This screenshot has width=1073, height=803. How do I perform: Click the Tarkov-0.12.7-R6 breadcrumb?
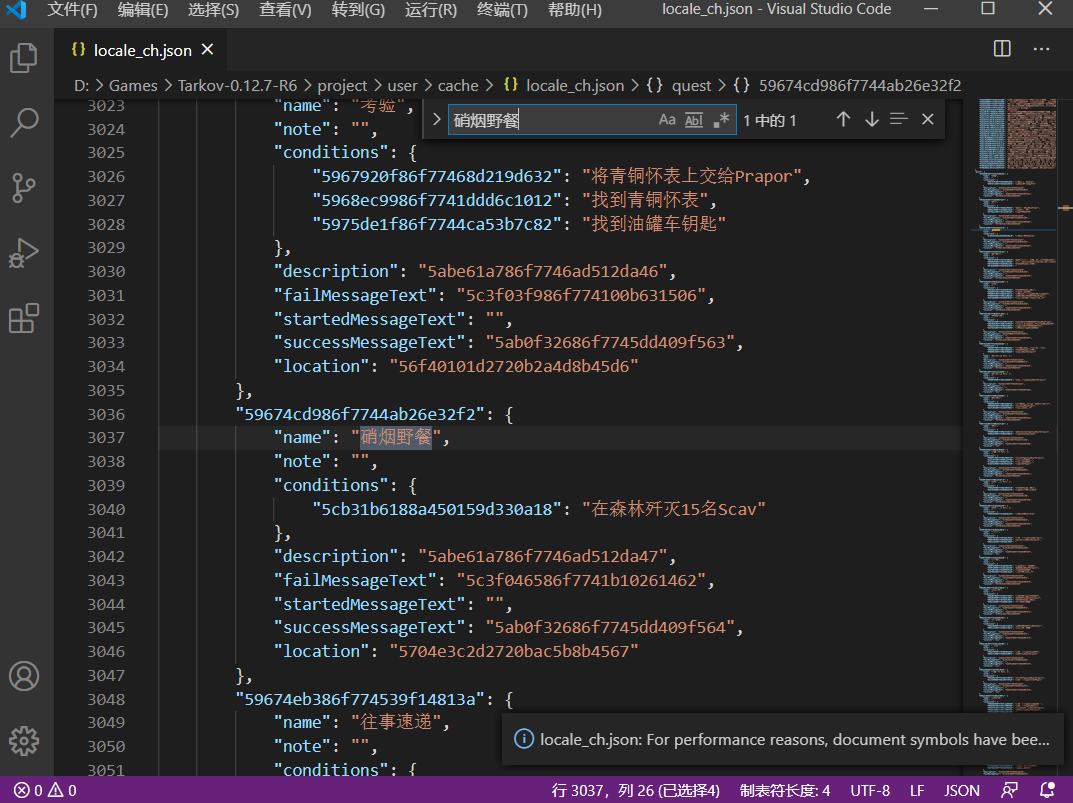coord(237,86)
